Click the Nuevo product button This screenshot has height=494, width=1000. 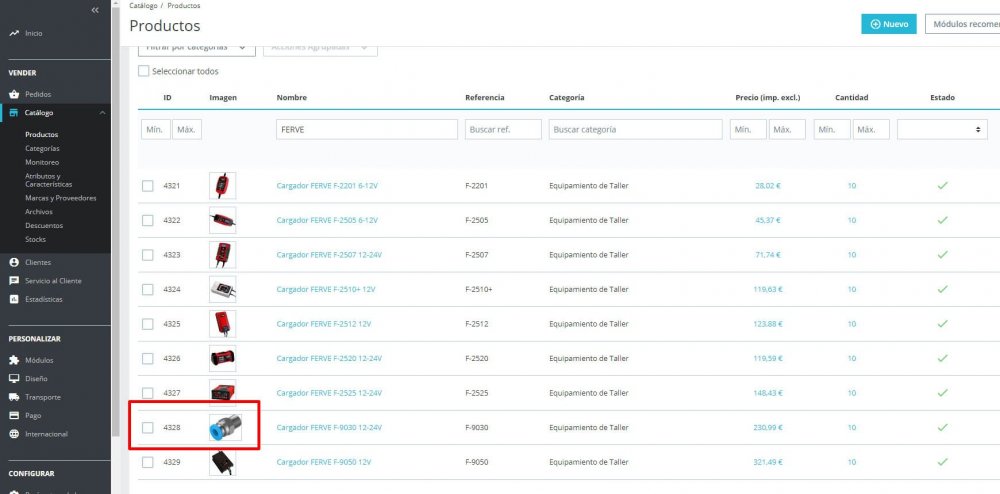(888, 24)
